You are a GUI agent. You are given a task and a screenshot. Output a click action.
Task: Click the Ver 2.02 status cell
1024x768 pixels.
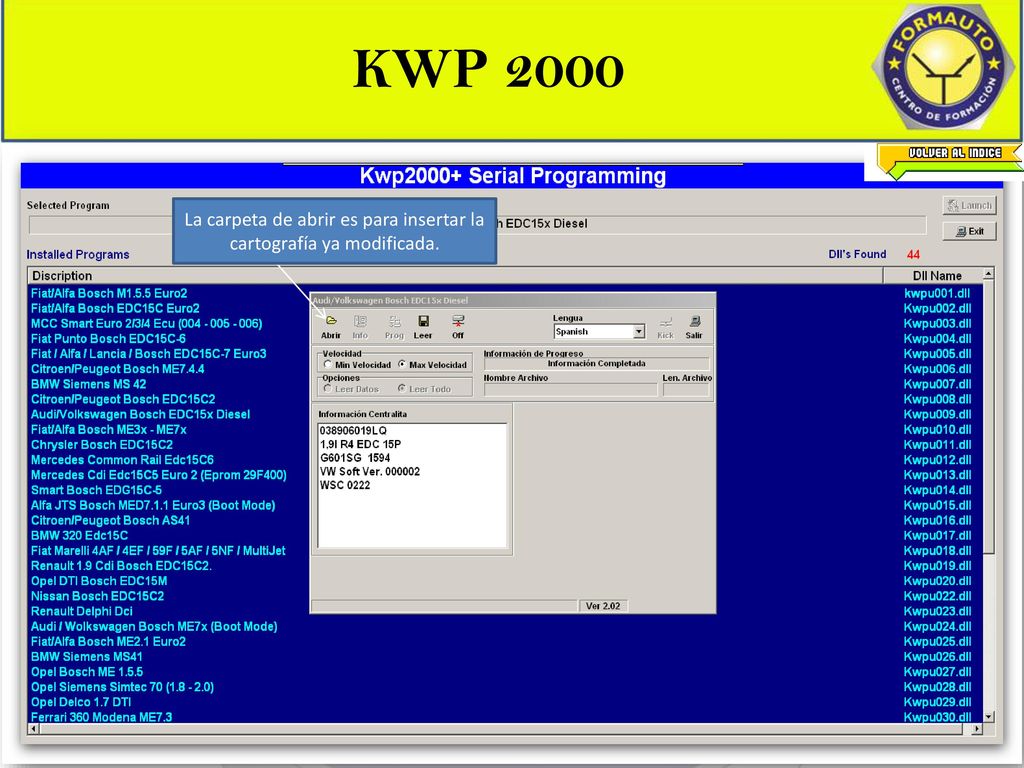click(603, 606)
